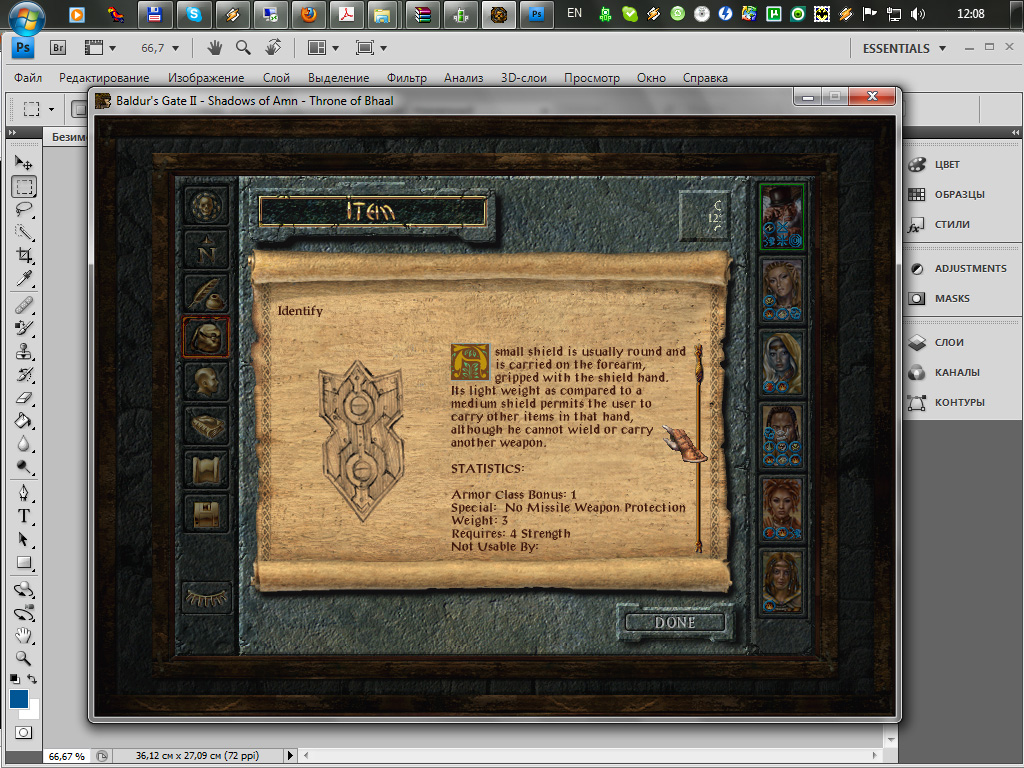The height and width of the screenshot is (768, 1024).
Task: Select the Rectangular Marquee tool in toolbox
Action: (24, 187)
